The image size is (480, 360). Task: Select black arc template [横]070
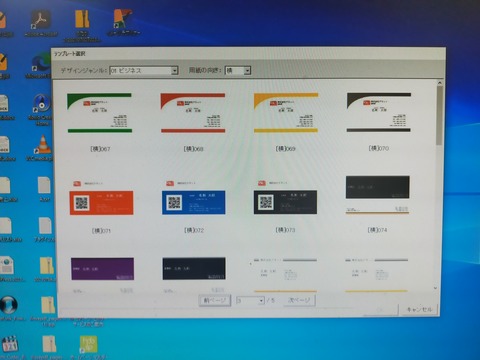point(379,112)
